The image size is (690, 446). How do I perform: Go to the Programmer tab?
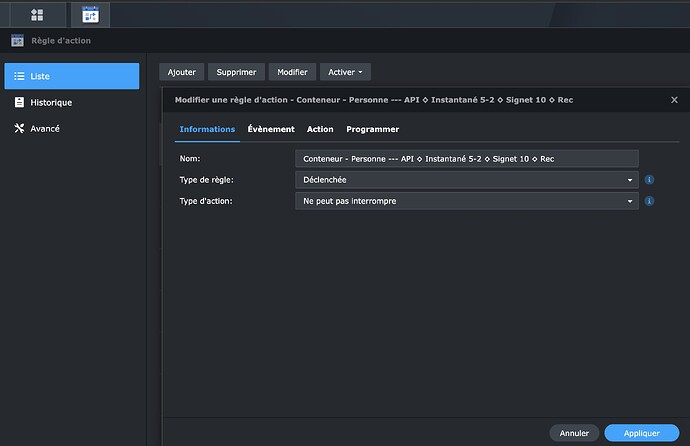(x=372, y=129)
